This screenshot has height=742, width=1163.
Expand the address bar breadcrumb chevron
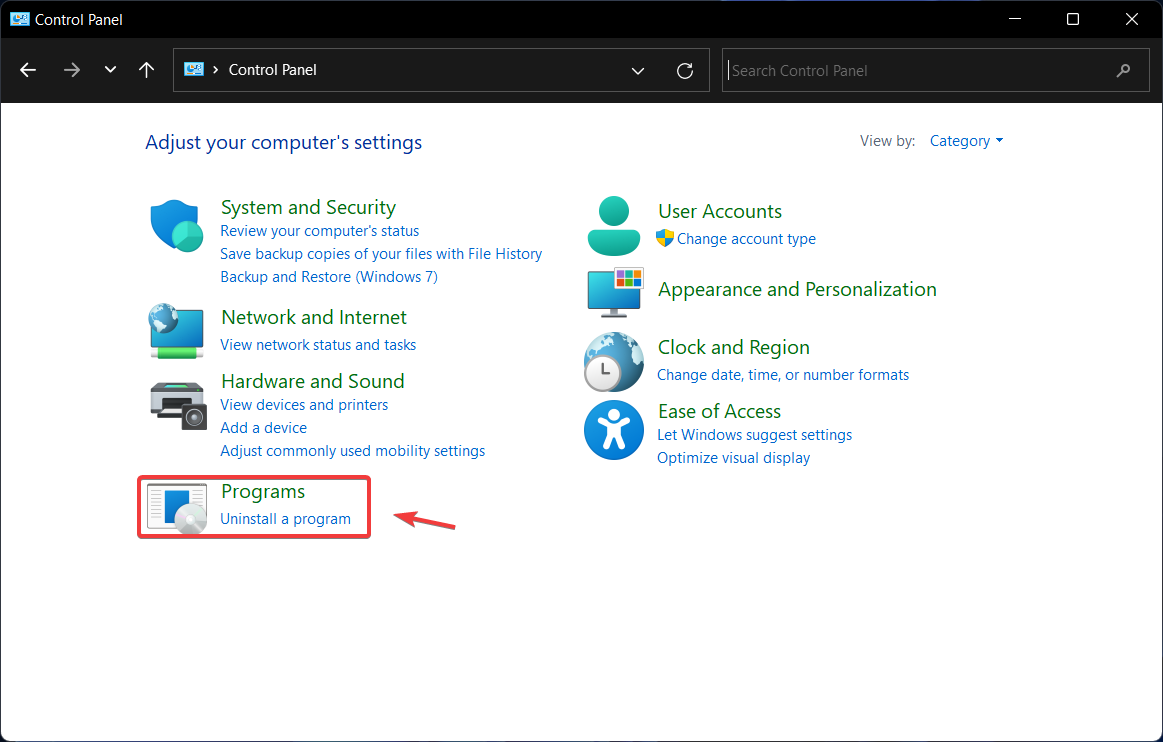click(x=216, y=70)
